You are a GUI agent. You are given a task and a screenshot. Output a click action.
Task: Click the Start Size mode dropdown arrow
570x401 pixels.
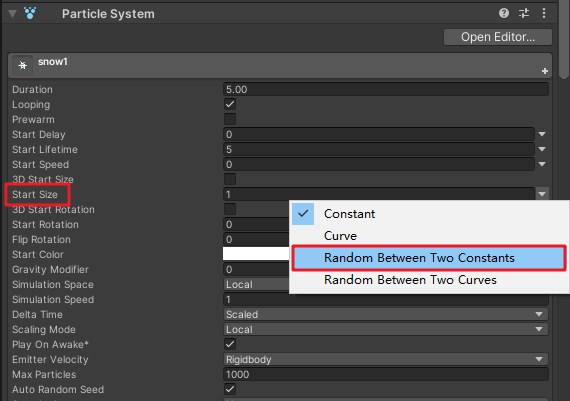[542, 194]
